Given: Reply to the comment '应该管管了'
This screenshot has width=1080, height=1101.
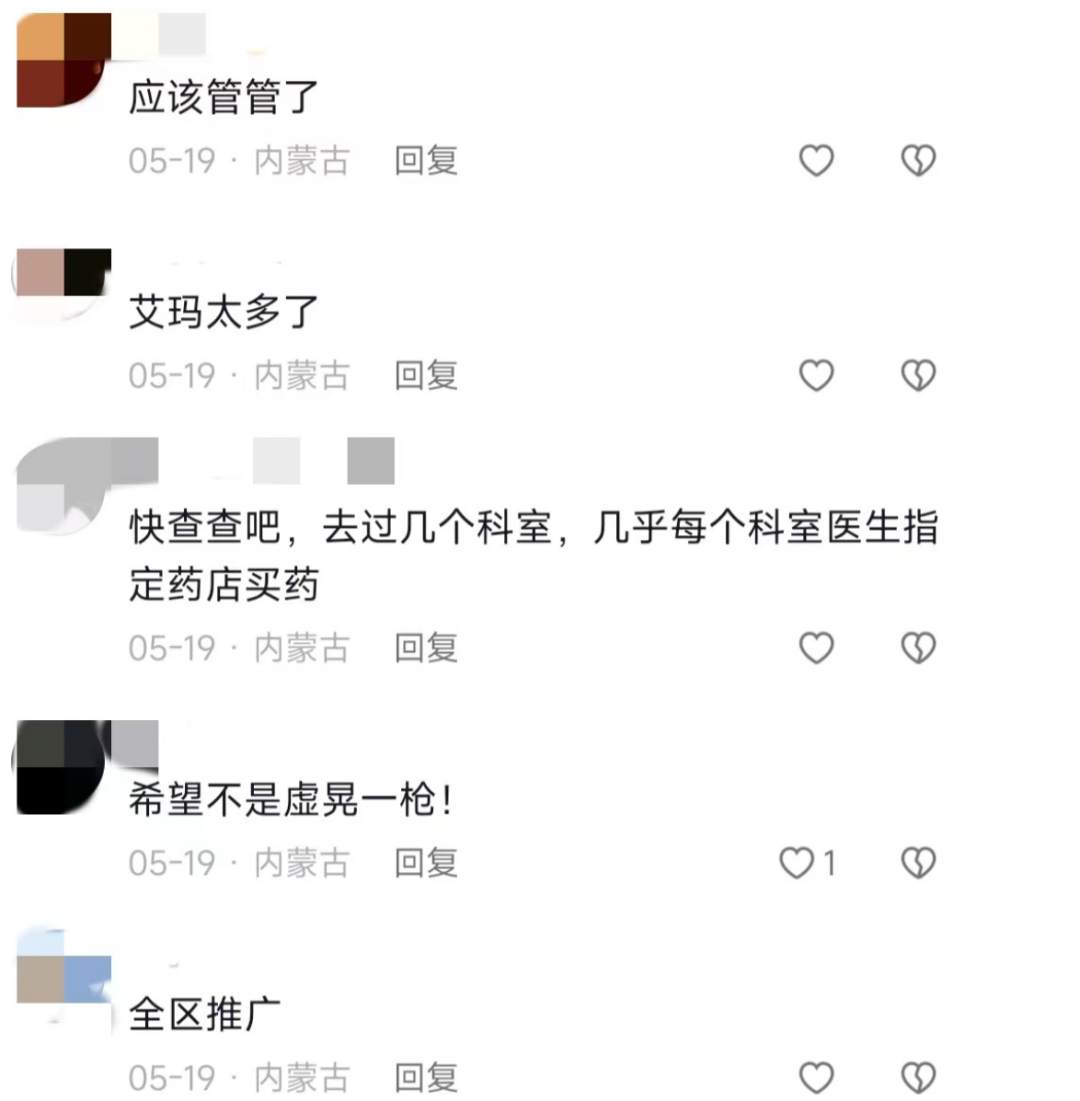Looking at the screenshot, I should [426, 160].
